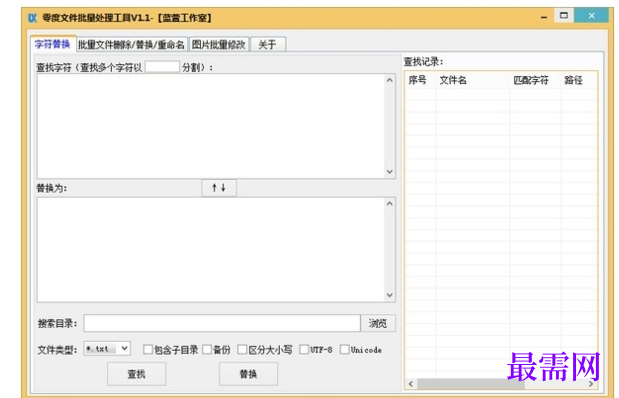This screenshot has height=398, width=619.
Task: Close the 零度文件批量处理工具 window
Action: tap(591, 16)
